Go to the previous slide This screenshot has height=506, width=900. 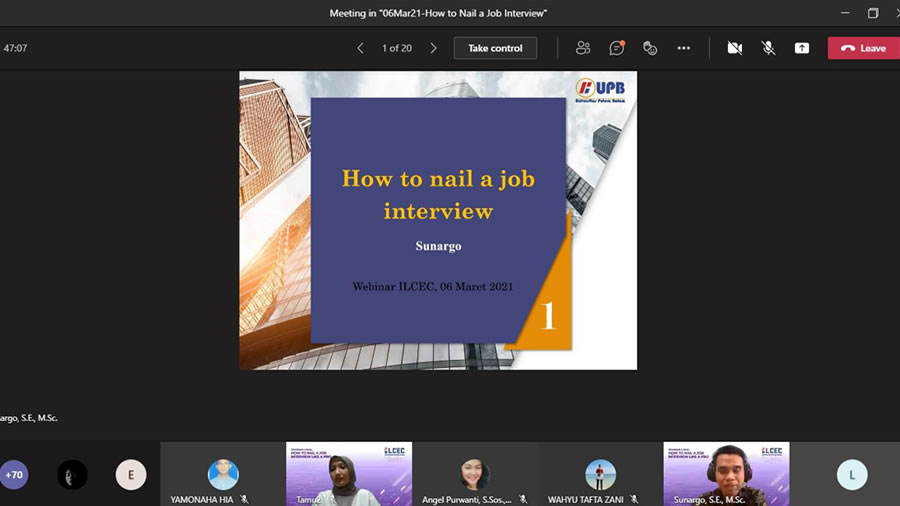(361, 48)
